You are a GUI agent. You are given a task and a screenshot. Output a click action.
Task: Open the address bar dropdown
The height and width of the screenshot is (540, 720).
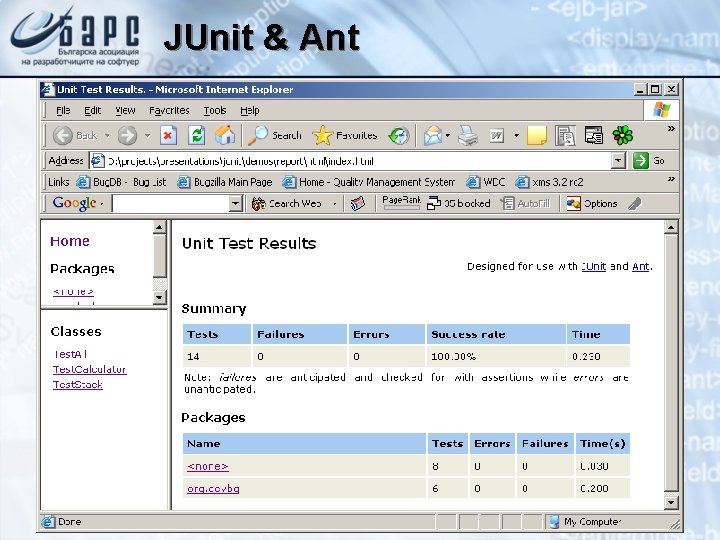tap(619, 161)
